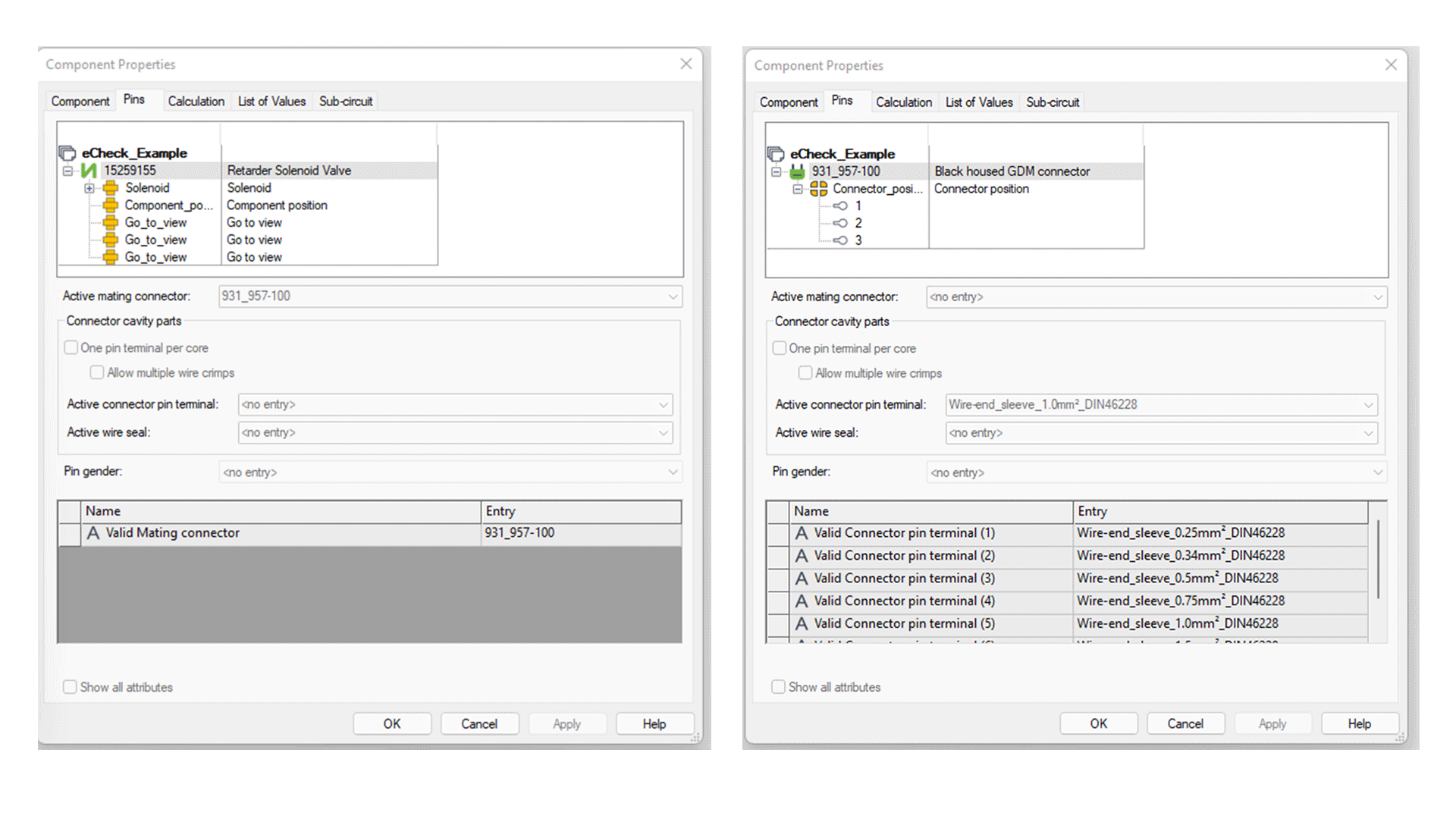
Task: Switch to the Calculation tab
Action: pyautogui.click(x=196, y=100)
